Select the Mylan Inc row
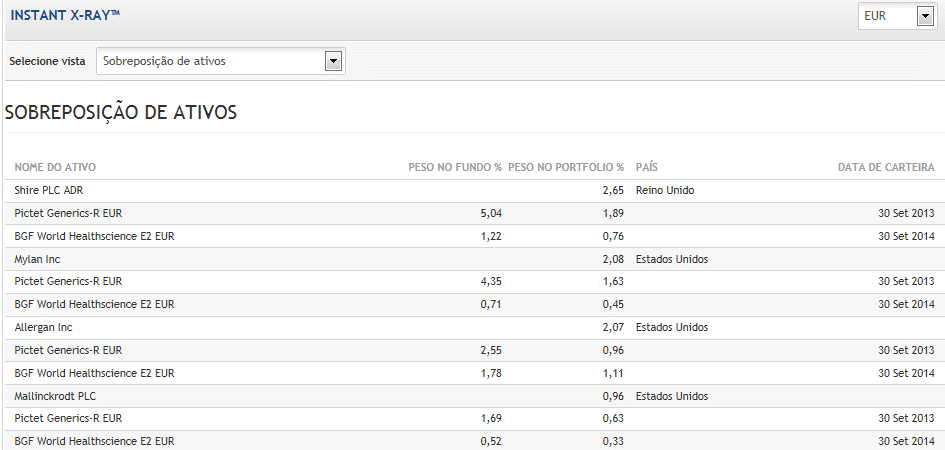This screenshot has width=945, height=450. pyautogui.click(x=37, y=259)
